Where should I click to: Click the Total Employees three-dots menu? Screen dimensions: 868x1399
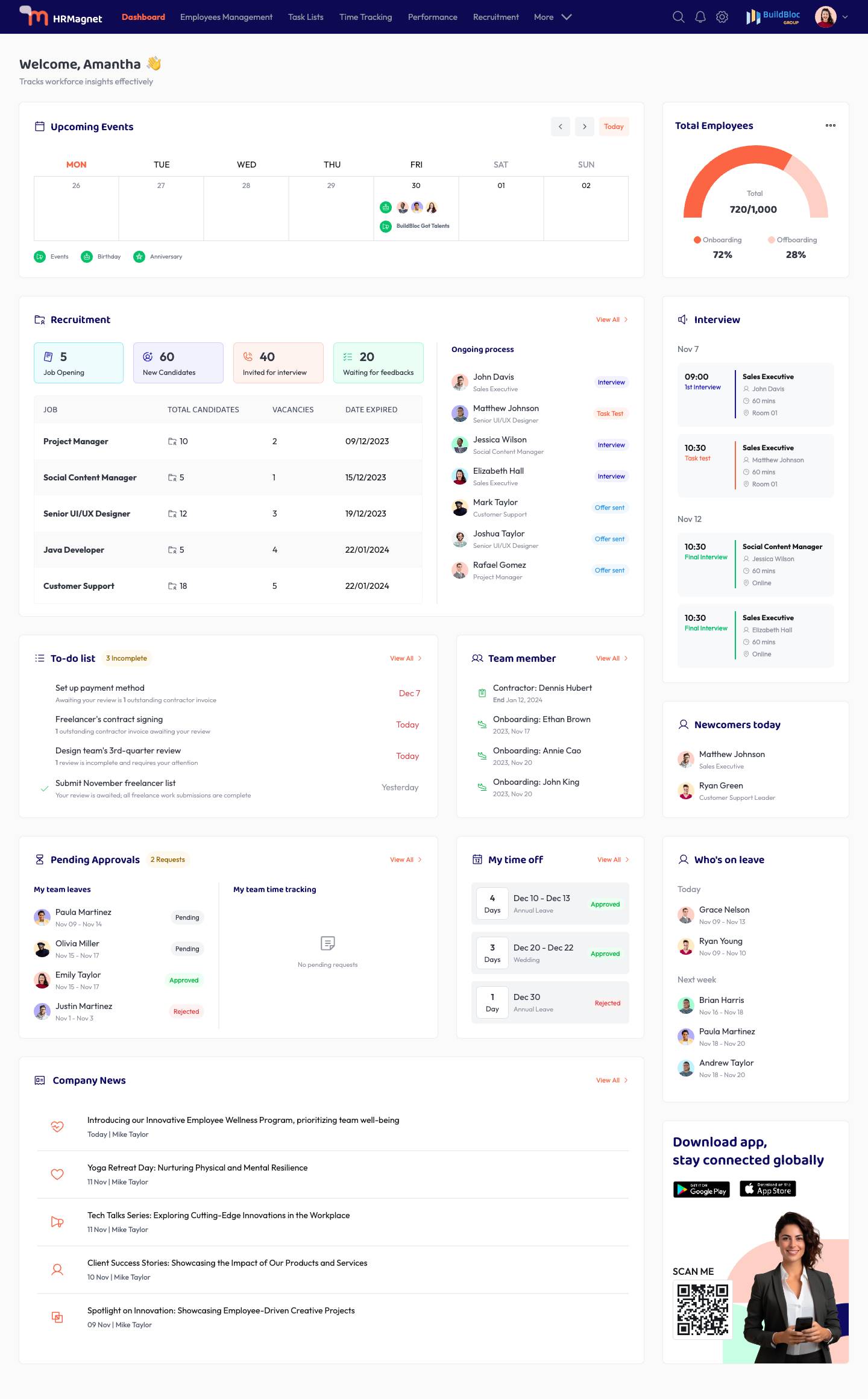(x=831, y=125)
